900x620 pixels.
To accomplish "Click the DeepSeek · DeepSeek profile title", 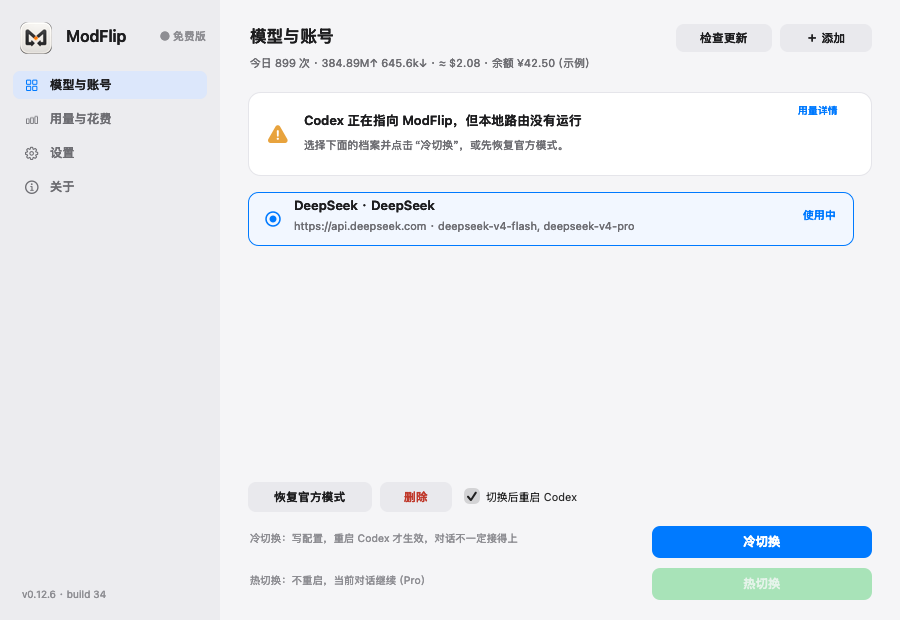I will pyautogui.click(x=364, y=206).
